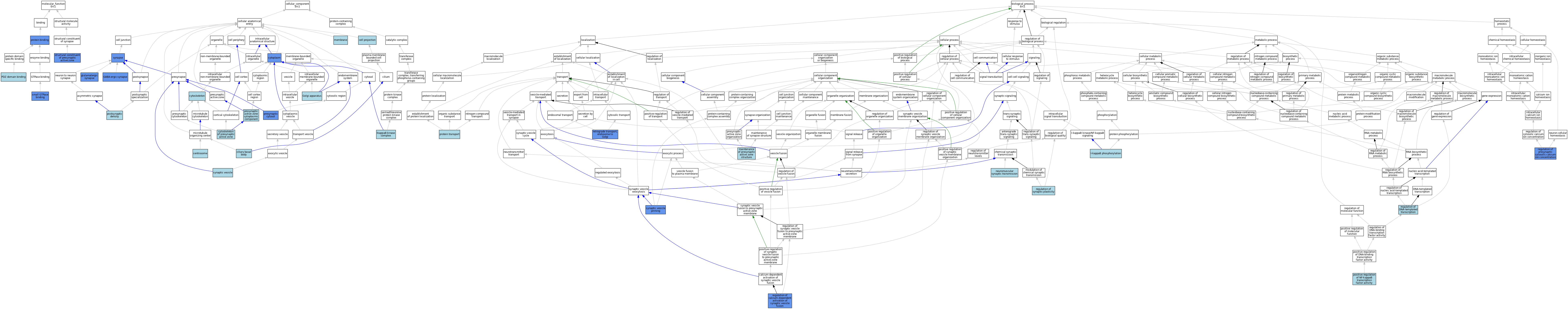
Task: Select the 'PDZ domain binding' node
Action: [13, 77]
